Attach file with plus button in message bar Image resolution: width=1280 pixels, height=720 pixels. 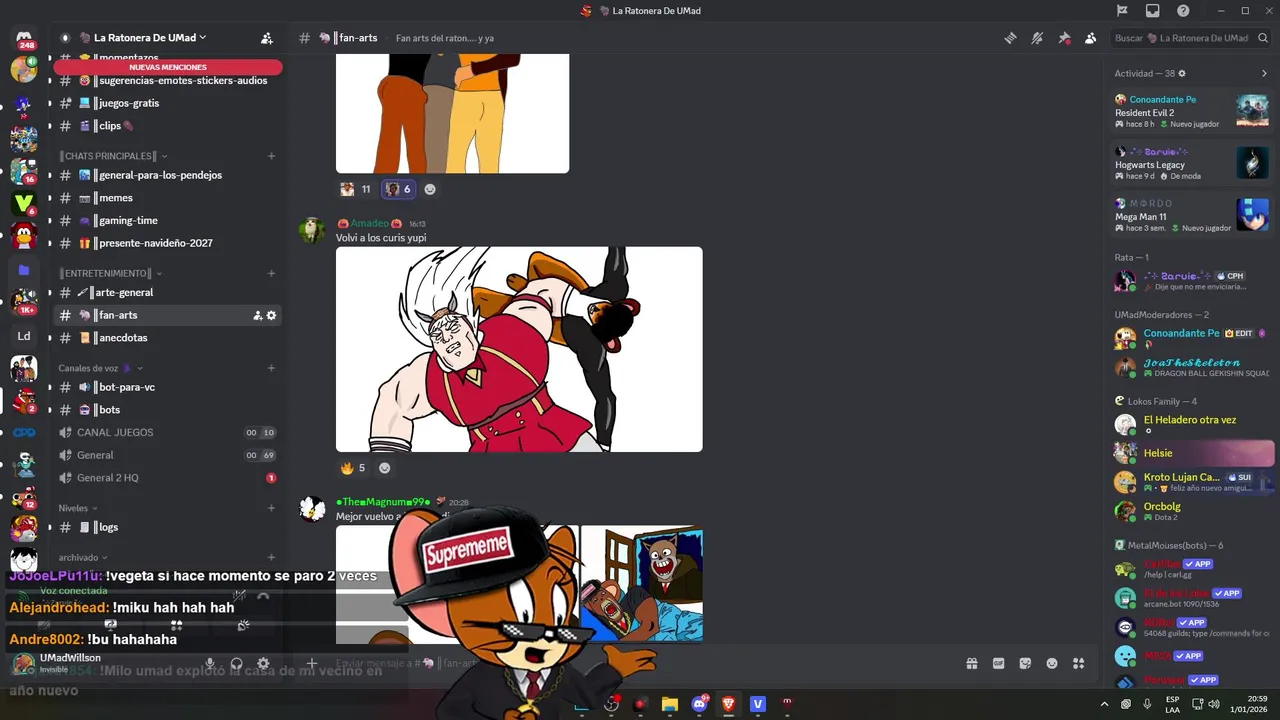[x=312, y=663]
